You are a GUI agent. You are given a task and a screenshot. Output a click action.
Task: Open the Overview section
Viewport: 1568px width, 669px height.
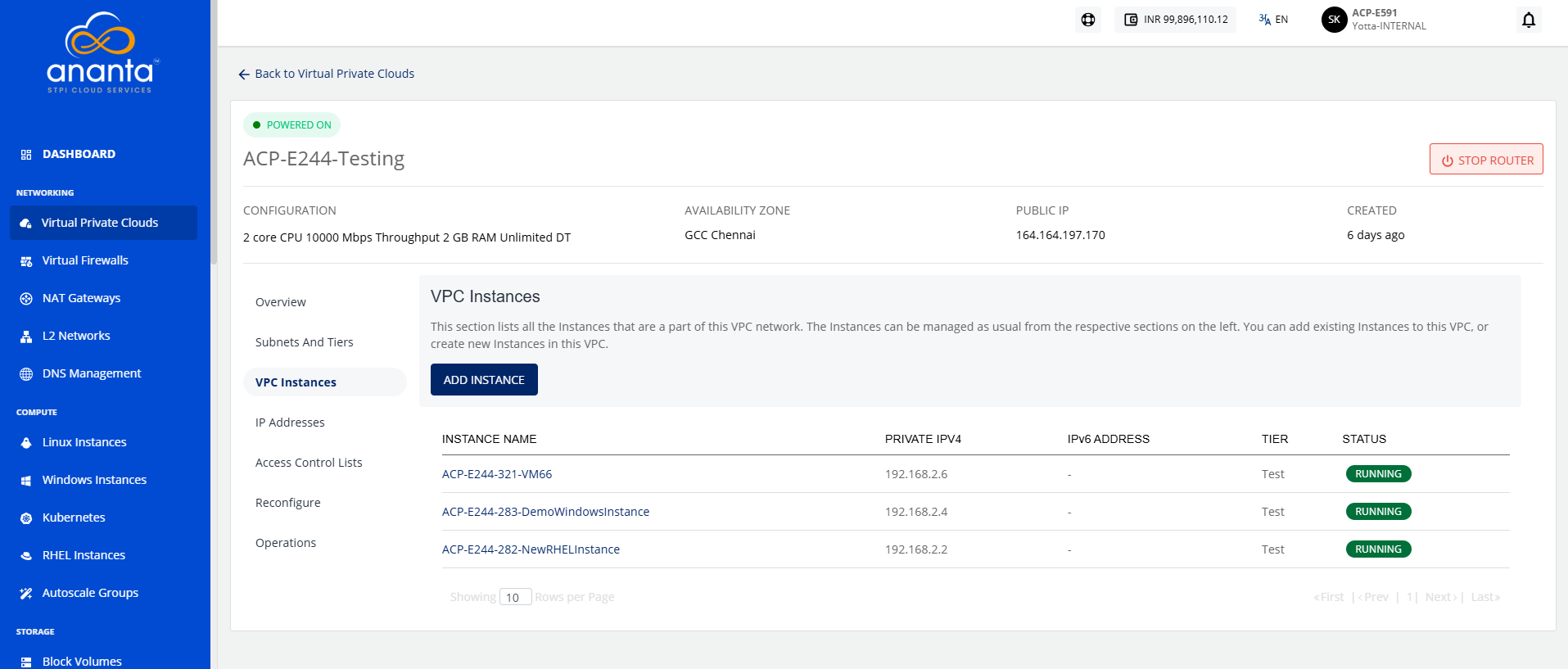tap(281, 302)
